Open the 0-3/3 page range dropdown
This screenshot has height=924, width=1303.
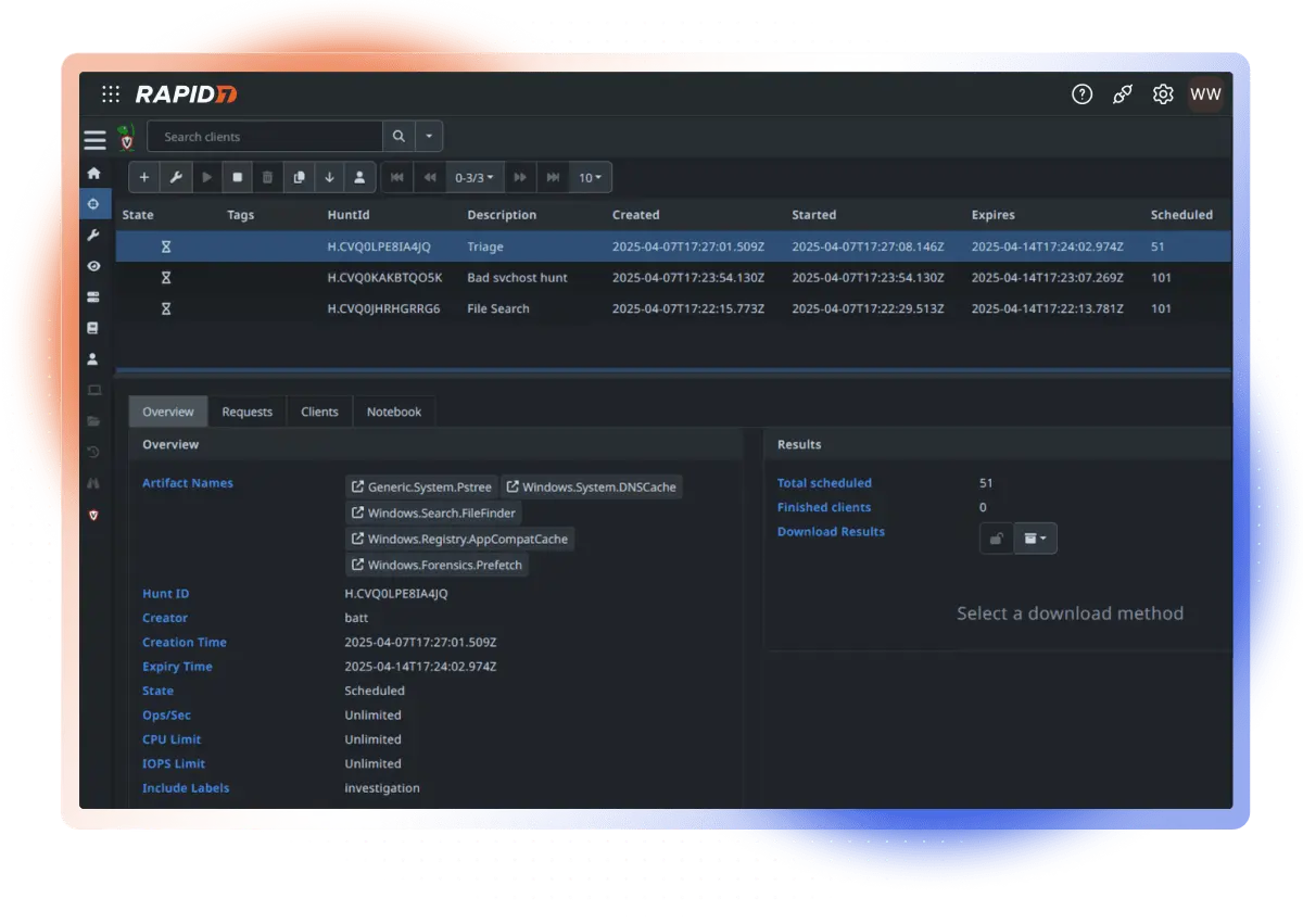[474, 177]
